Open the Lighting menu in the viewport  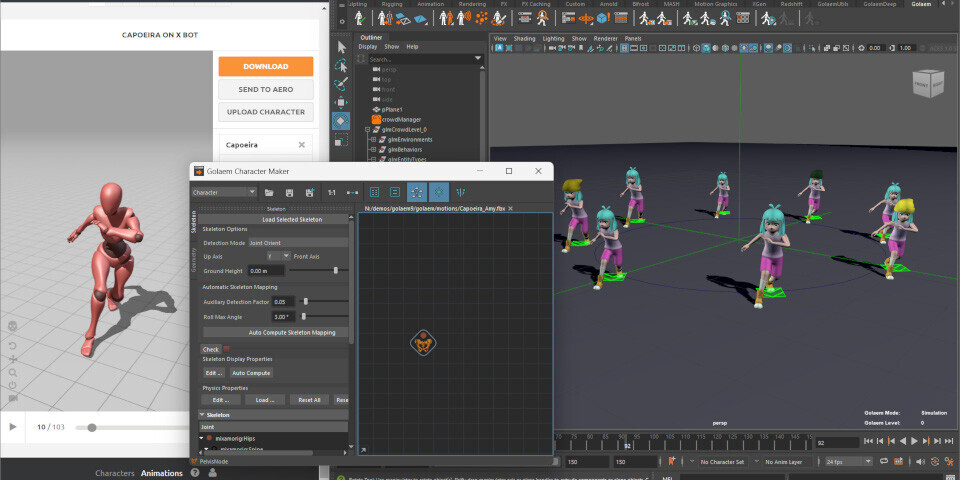[x=553, y=38]
